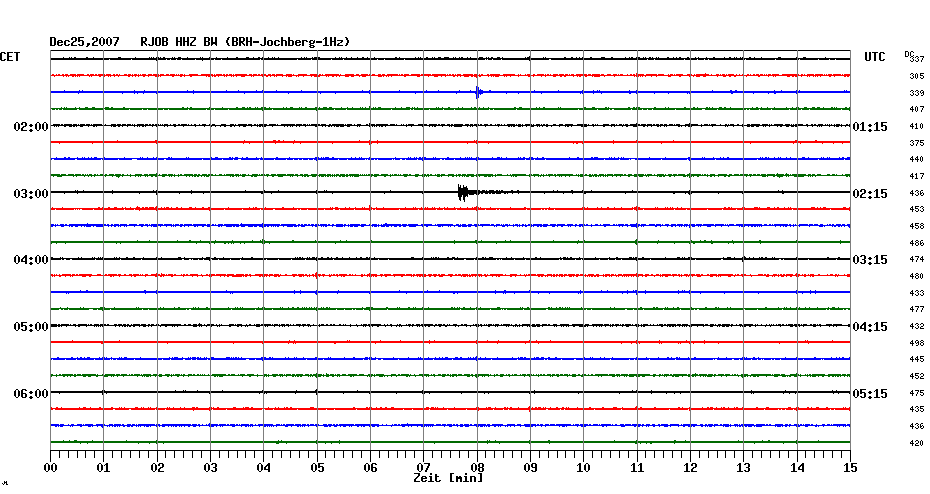Select DC offset value 337
Screen dimensions: 930x494
[917, 59]
